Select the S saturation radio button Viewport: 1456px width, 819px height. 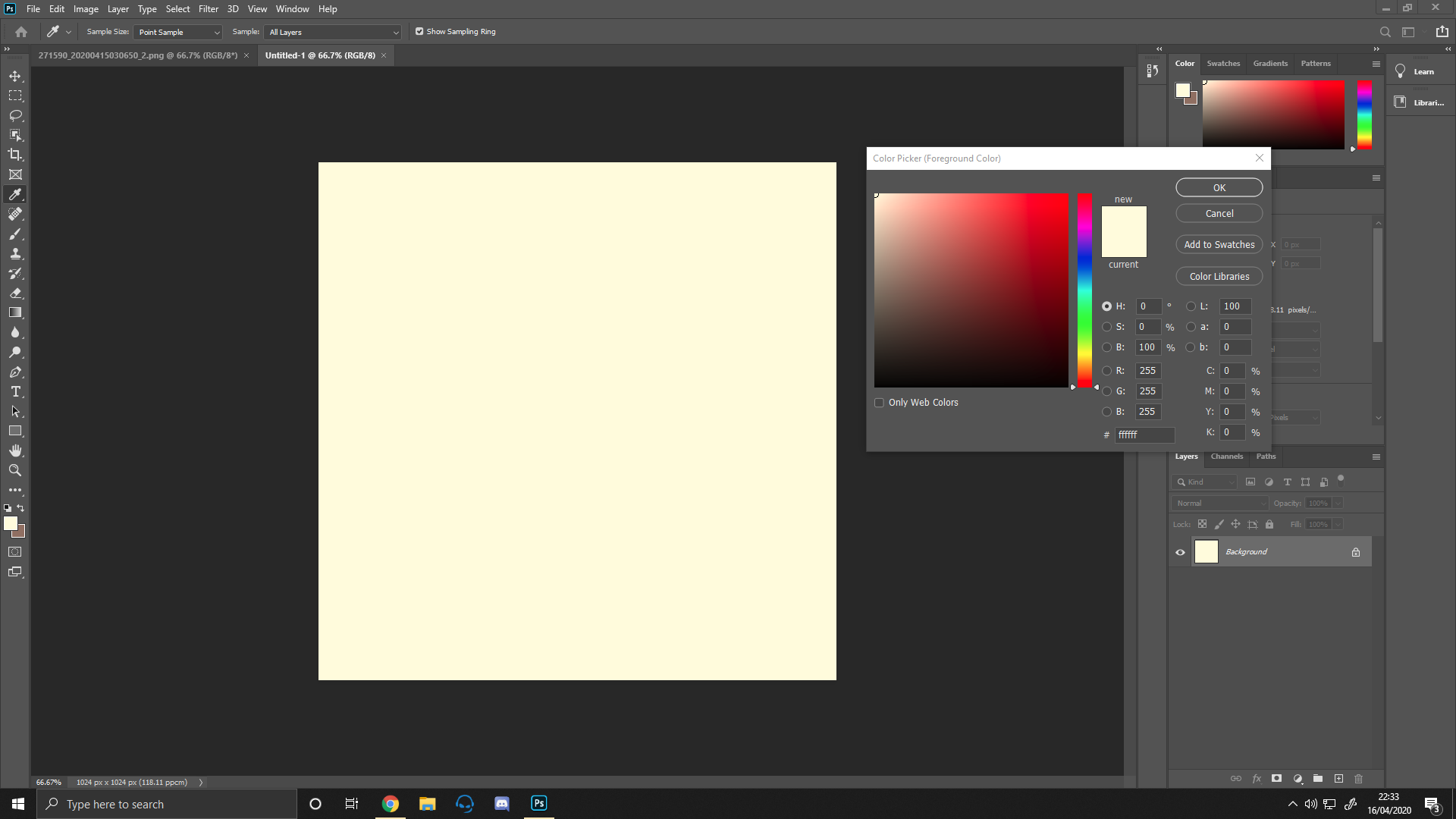(x=1106, y=327)
